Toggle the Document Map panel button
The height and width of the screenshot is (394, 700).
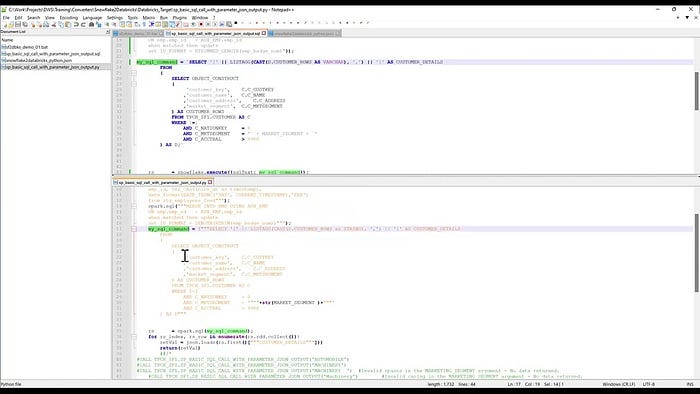pyautogui.click(x=164, y=24)
